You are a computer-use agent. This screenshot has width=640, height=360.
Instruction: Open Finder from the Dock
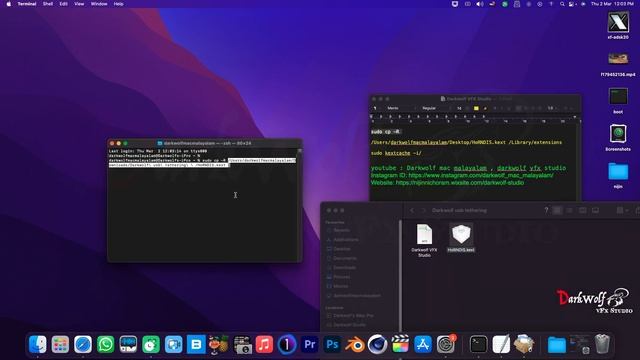tap(38, 344)
